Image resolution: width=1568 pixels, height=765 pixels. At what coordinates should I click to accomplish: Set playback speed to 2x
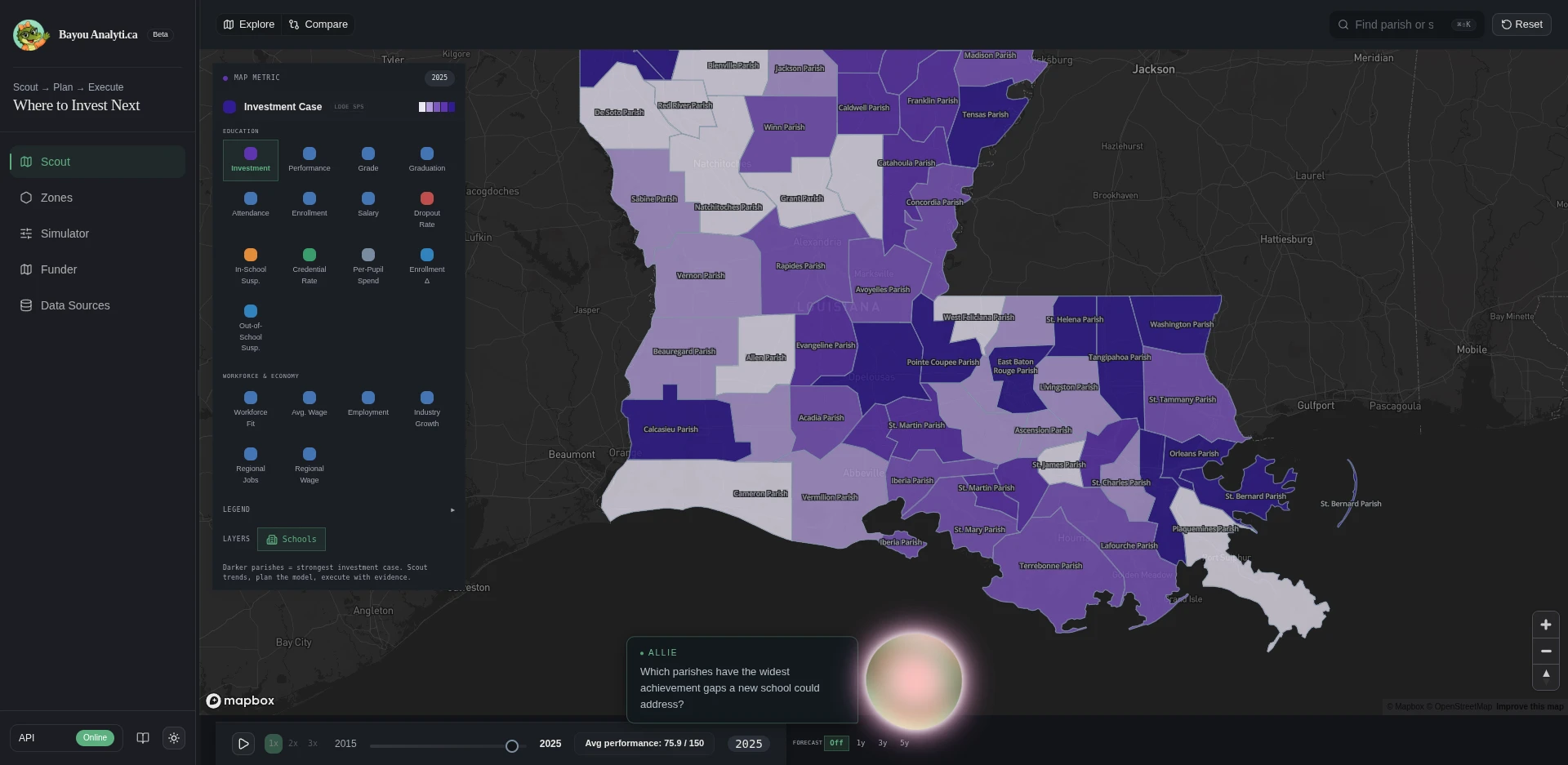point(292,743)
